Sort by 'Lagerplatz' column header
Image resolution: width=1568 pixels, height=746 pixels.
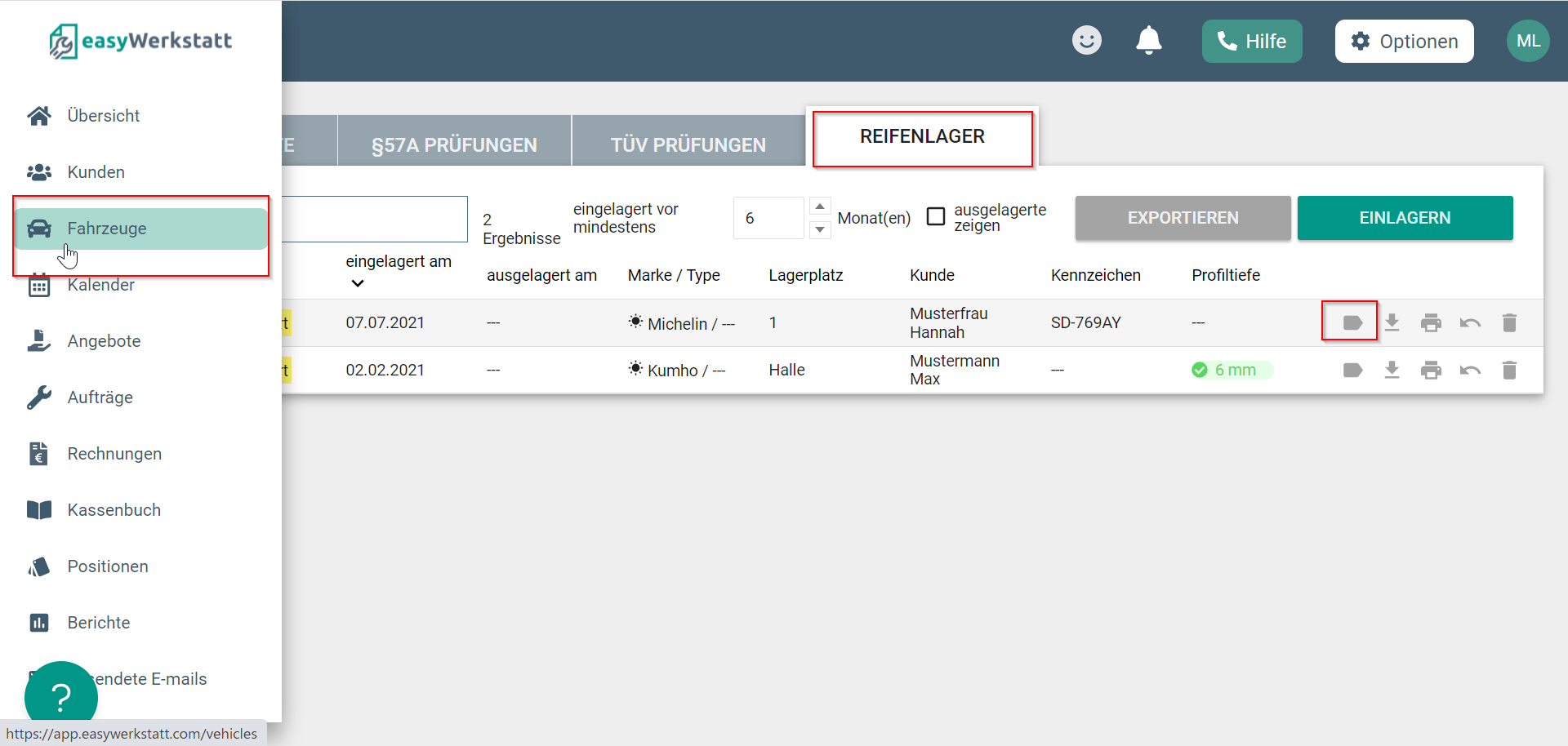pyautogui.click(x=805, y=276)
